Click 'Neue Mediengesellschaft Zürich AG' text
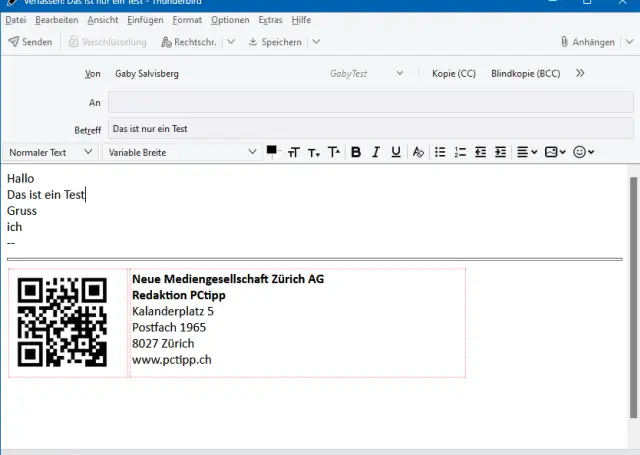Screen dimensions: 640x455 coord(228,279)
